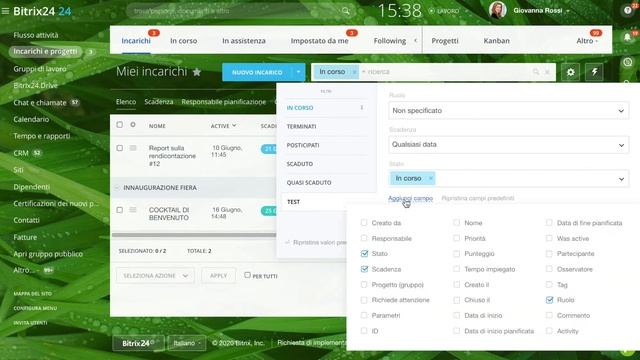
Task: Clear the filter search field with X
Action: tap(547, 72)
